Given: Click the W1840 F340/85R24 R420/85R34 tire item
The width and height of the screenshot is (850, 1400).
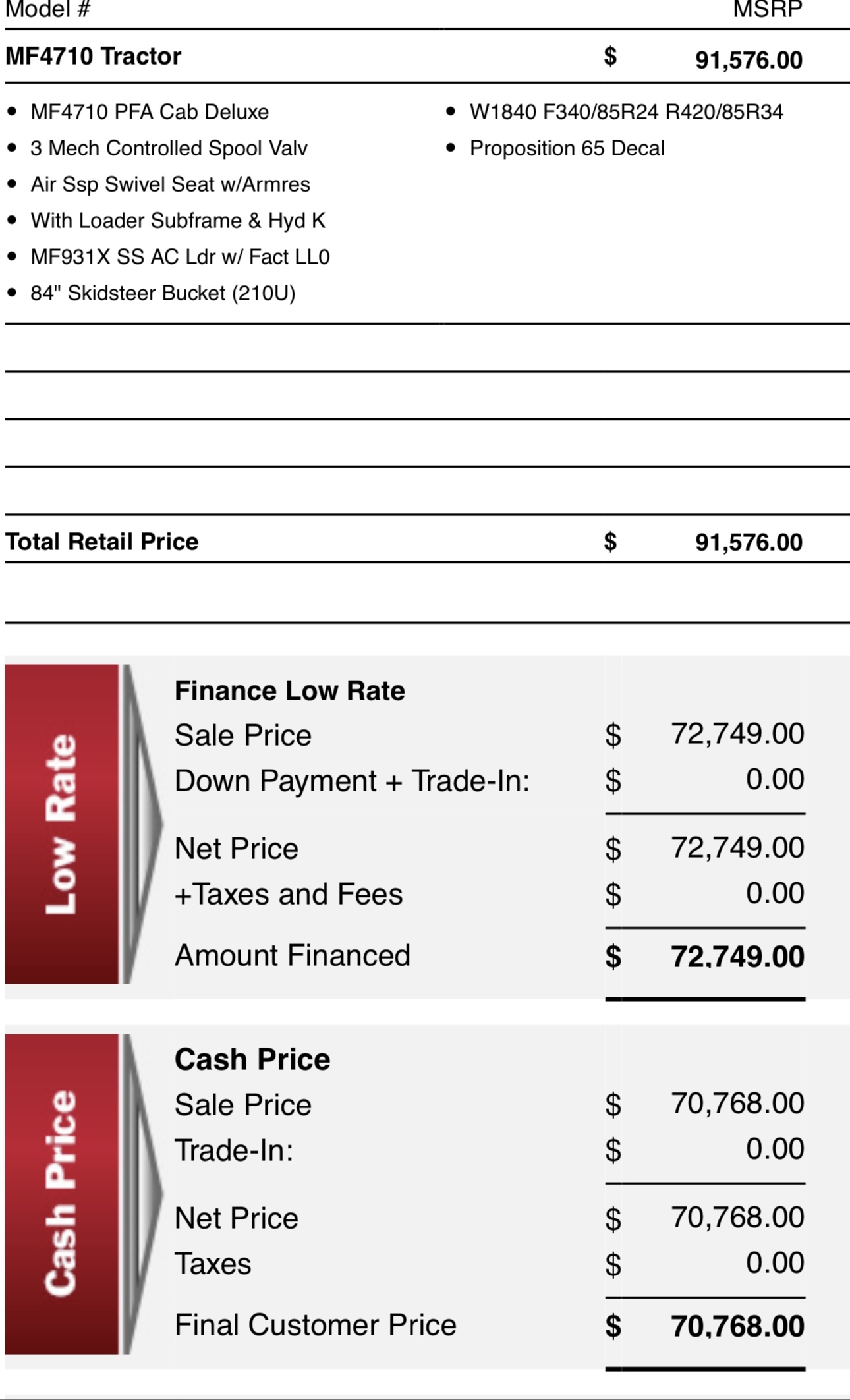Looking at the screenshot, I should tap(626, 112).
